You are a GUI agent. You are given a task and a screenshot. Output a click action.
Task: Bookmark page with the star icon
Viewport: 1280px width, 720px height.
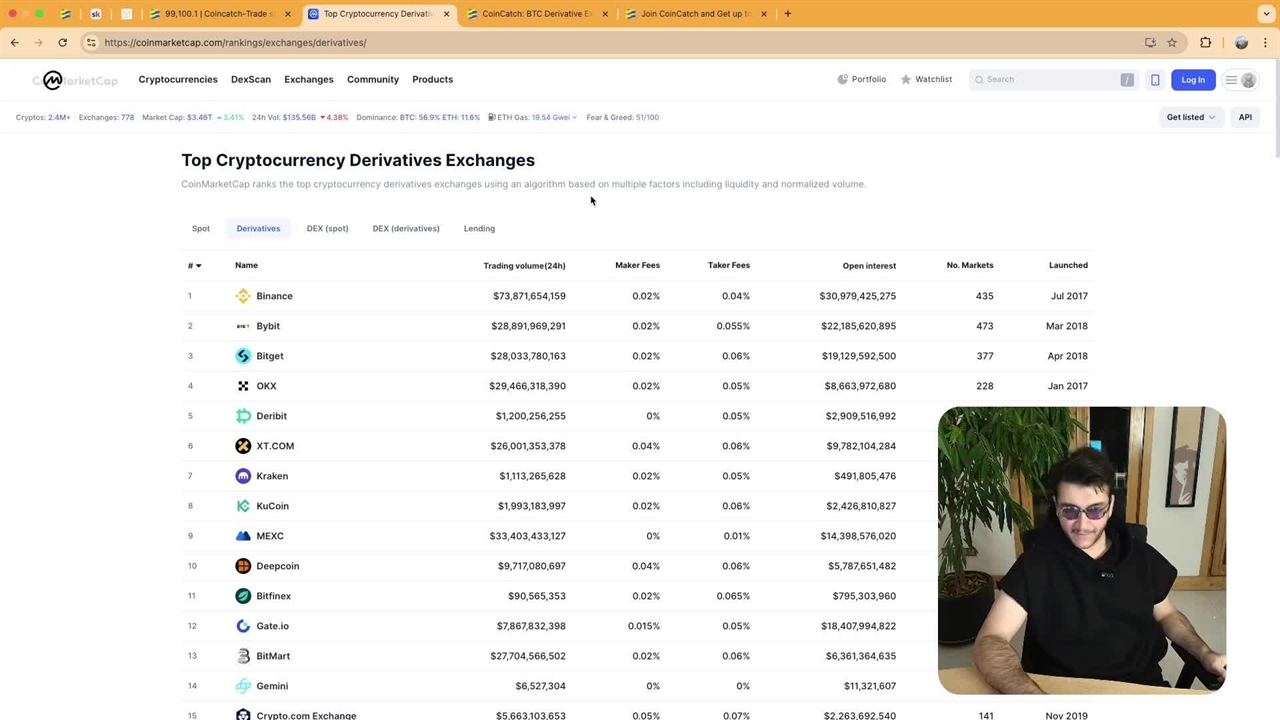pos(1172,43)
